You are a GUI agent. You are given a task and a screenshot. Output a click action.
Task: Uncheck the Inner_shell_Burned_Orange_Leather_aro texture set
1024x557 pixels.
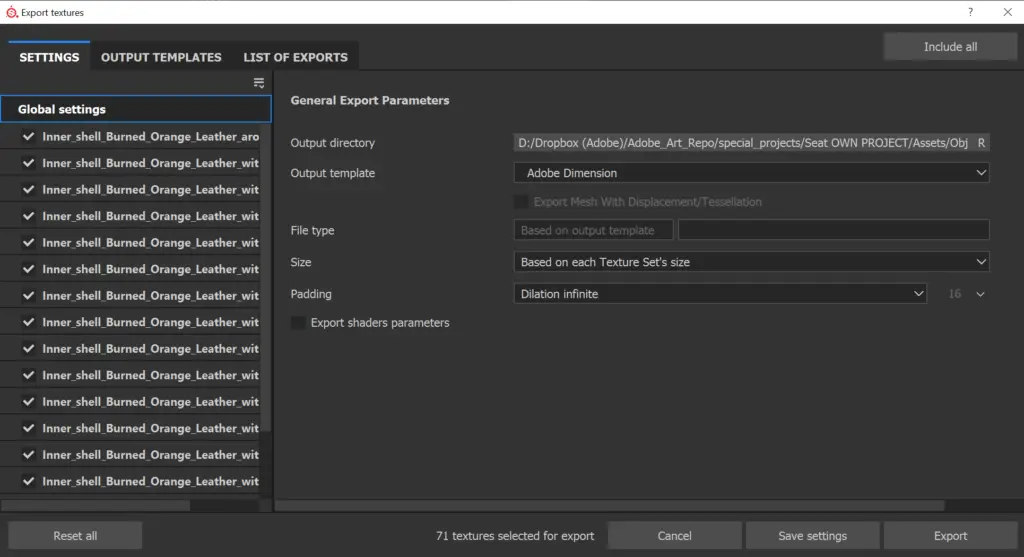(x=28, y=136)
